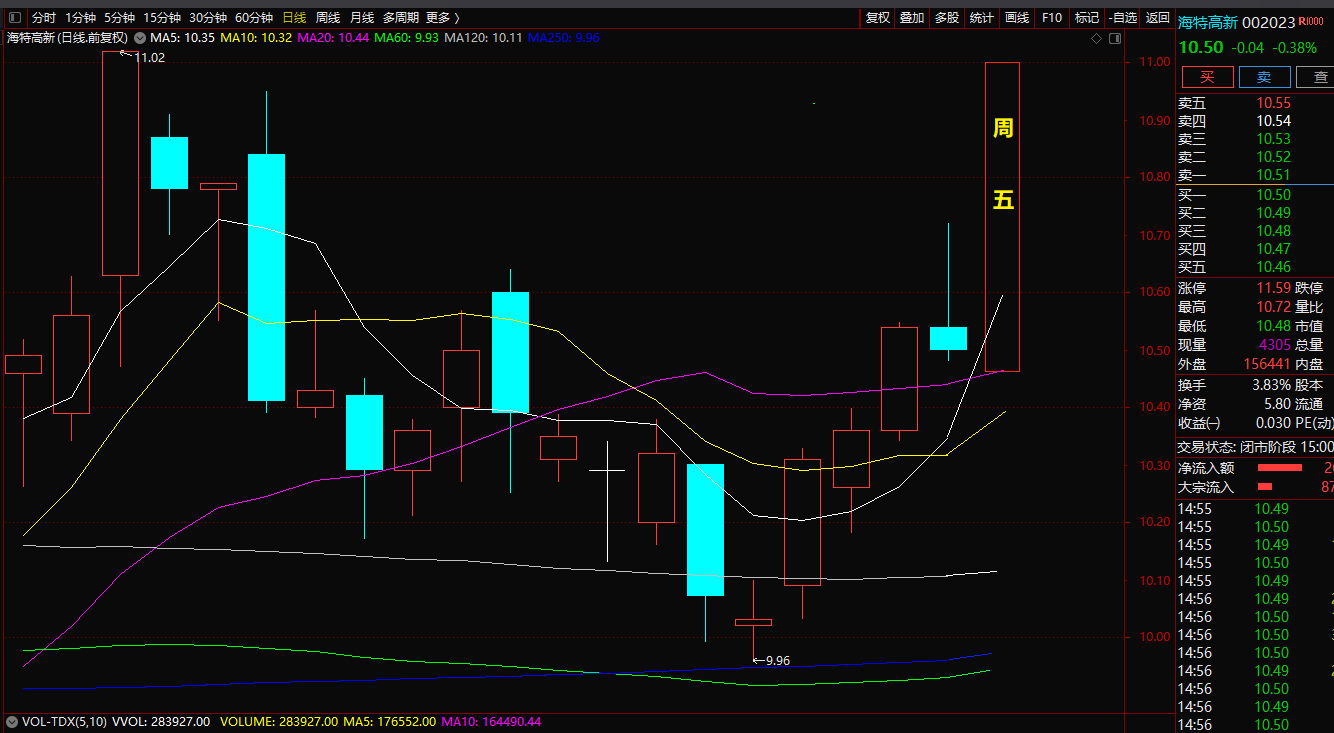Select the 60分钟 period tab
The image size is (1334, 733).
[253, 18]
